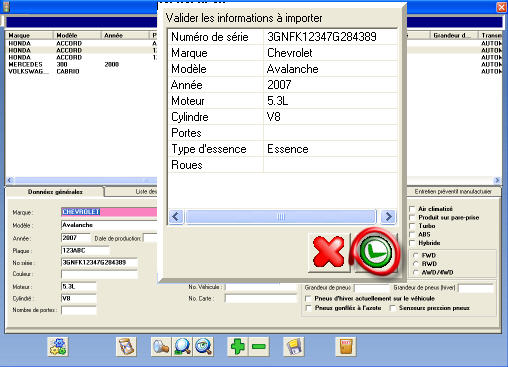Open Entretien préventif manufacturier tab

click(x=453, y=191)
